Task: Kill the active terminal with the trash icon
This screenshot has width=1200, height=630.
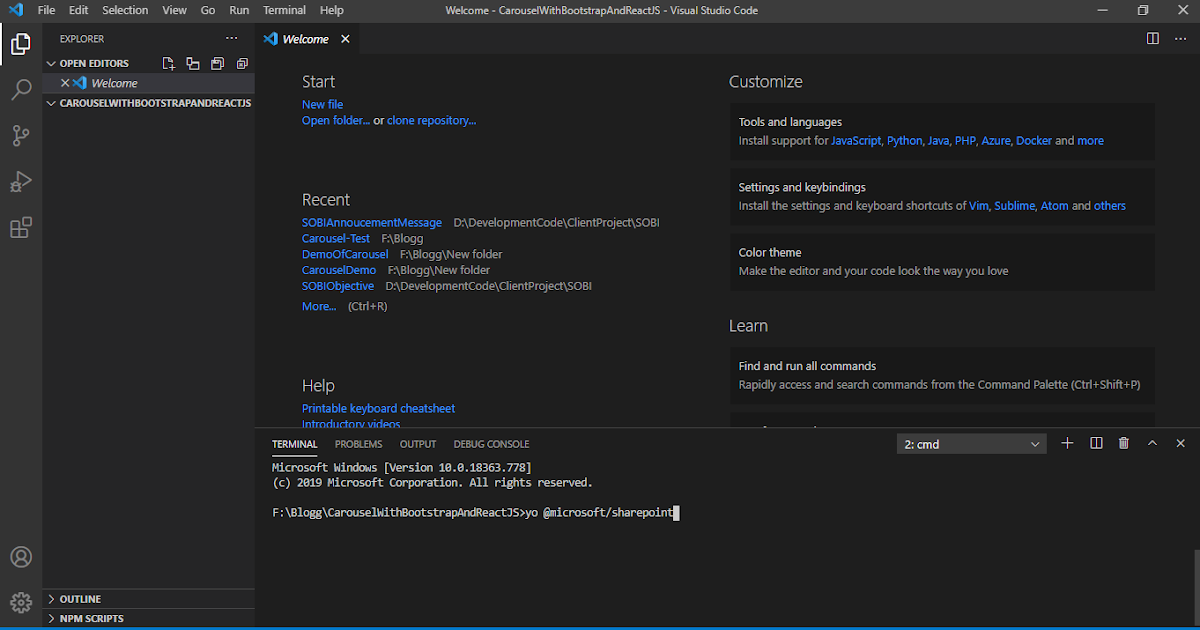Action: tap(1122, 443)
